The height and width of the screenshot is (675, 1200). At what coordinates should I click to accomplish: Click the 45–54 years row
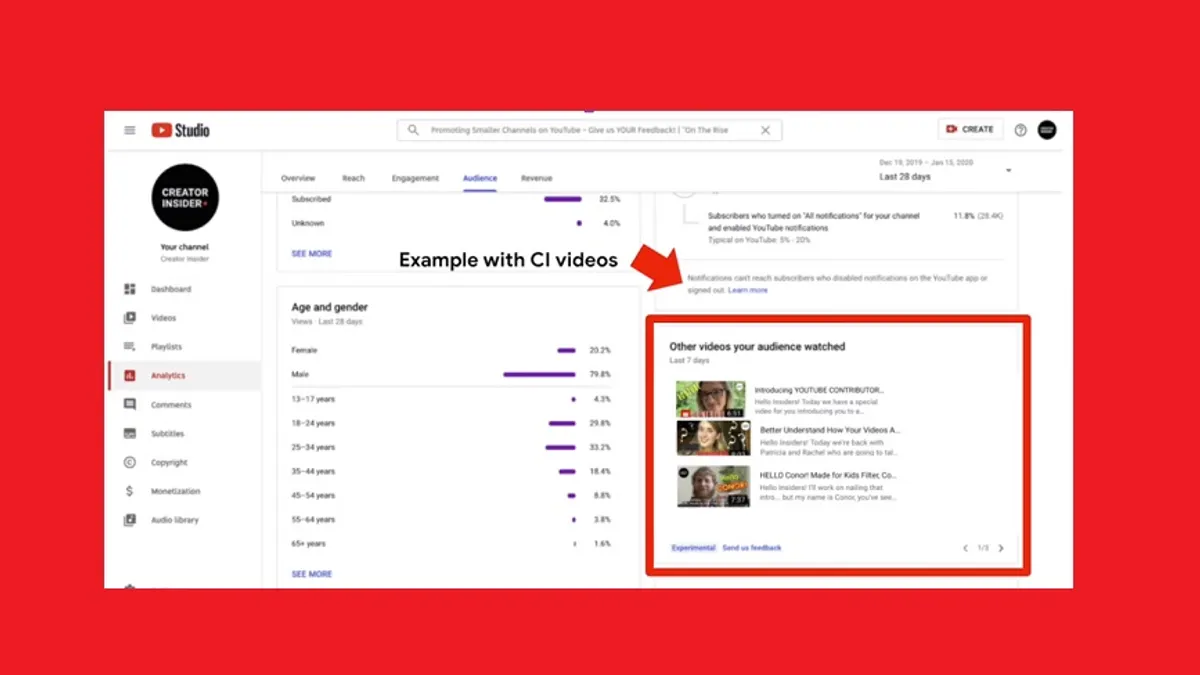click(x=451, y=496)
